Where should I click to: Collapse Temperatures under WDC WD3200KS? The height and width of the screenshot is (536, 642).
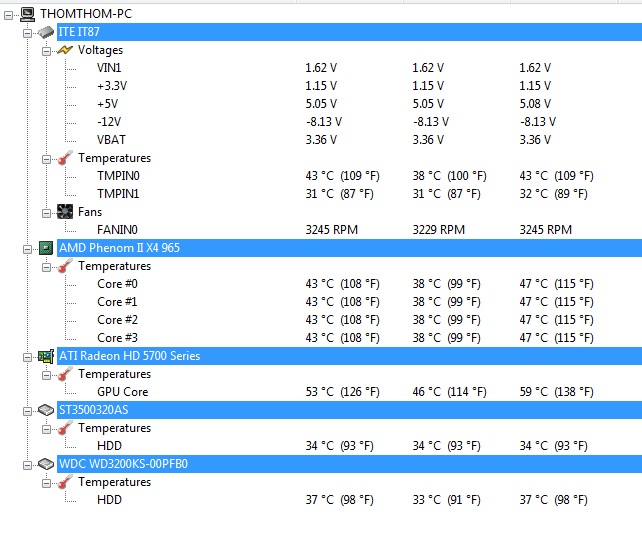(46, 484)
